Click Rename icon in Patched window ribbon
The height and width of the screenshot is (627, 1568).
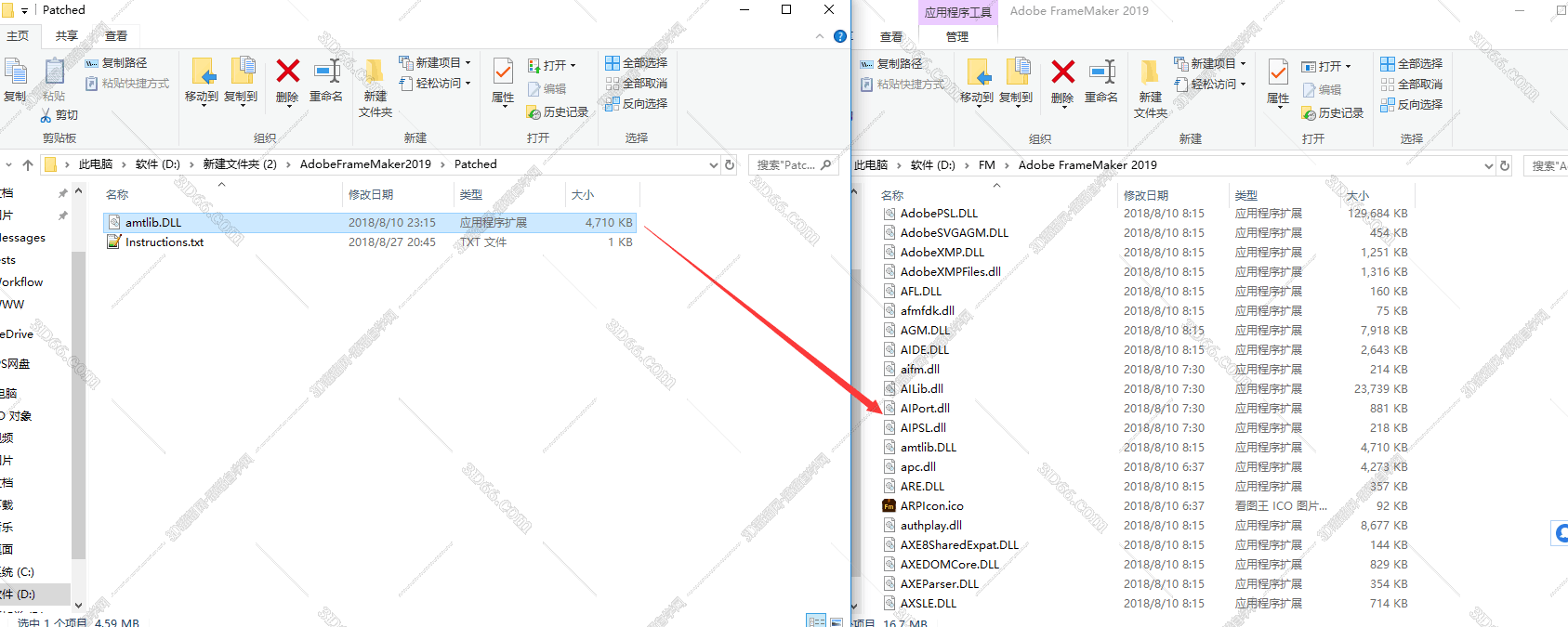click(326, 72)
